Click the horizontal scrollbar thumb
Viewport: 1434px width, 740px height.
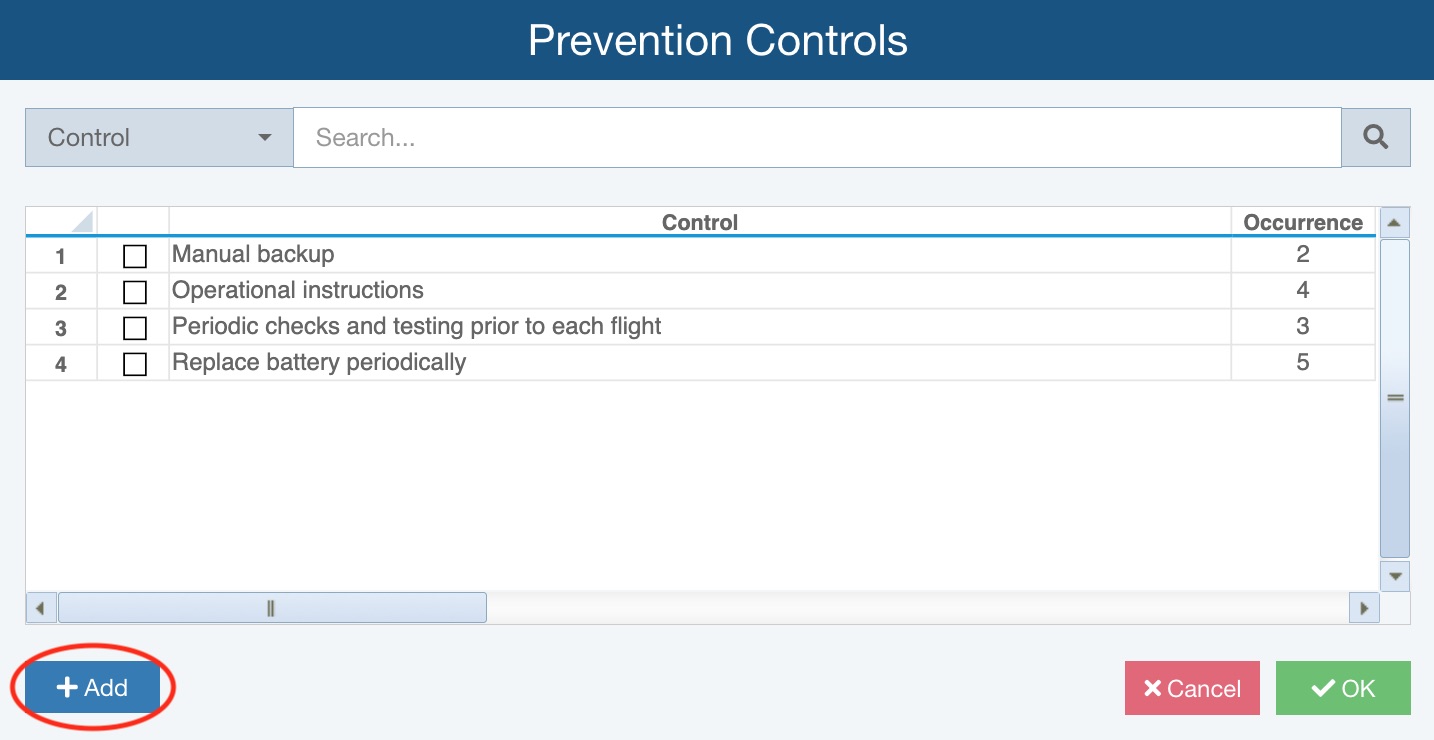271,607
